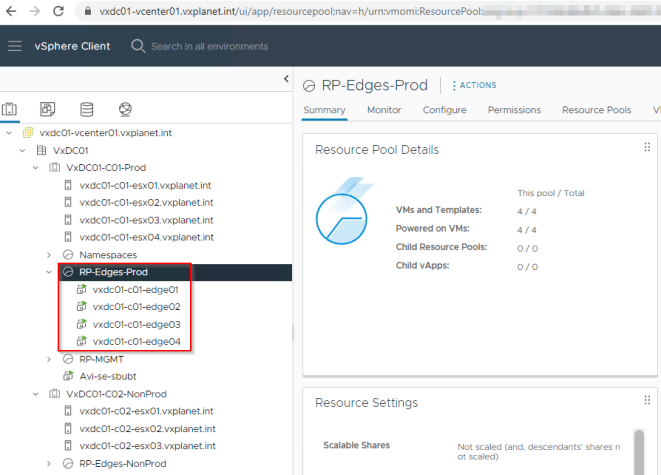This screenshot has height=475, width=661.
Task: Select host vxdc01-c01-esx02.vxplanet.int
Action: click(x=146, y=202)
